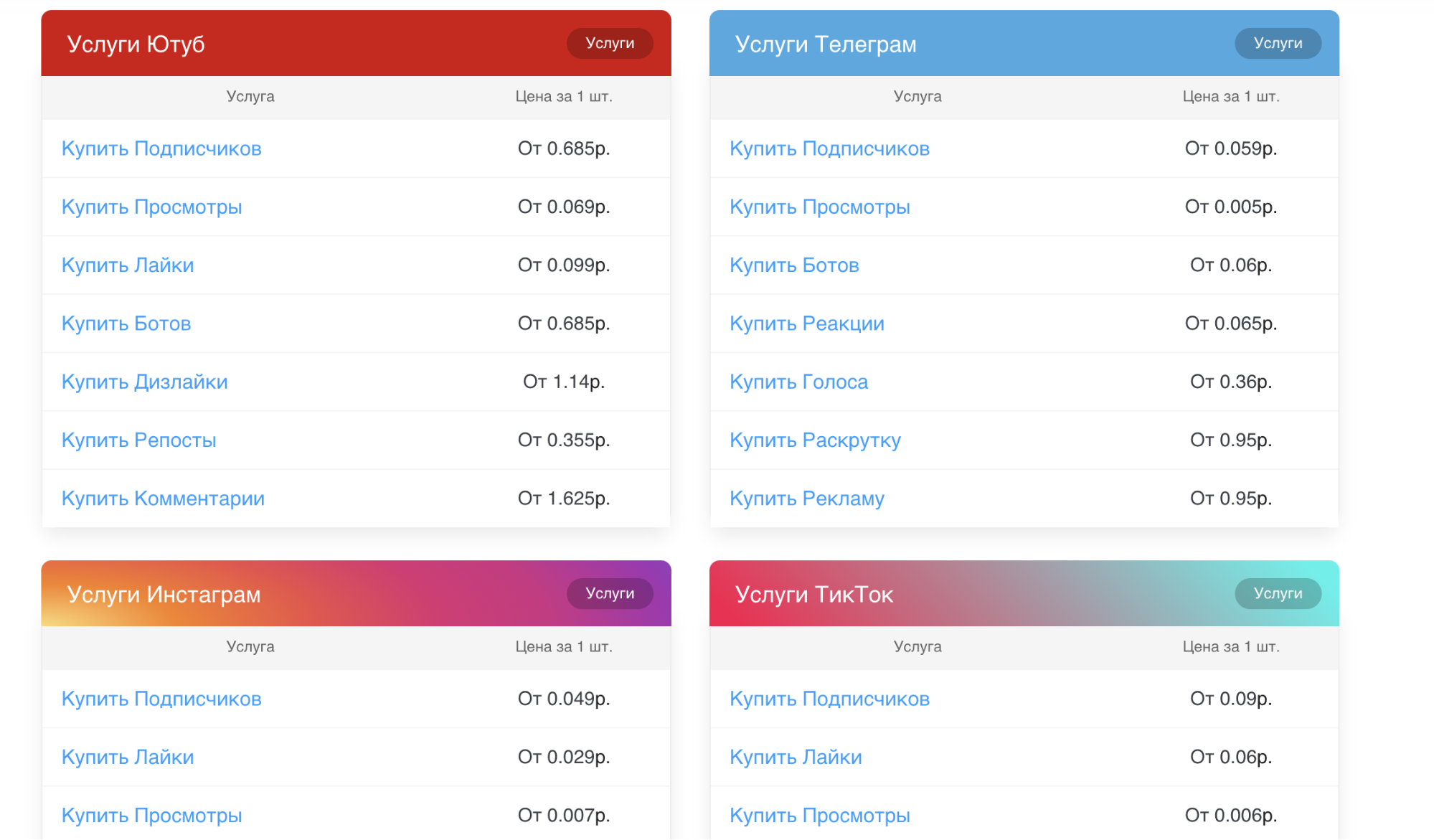Select the Услуга column header in Телеграм table
Viewport: 1434px width, 840px height.
tap(918, 96)
